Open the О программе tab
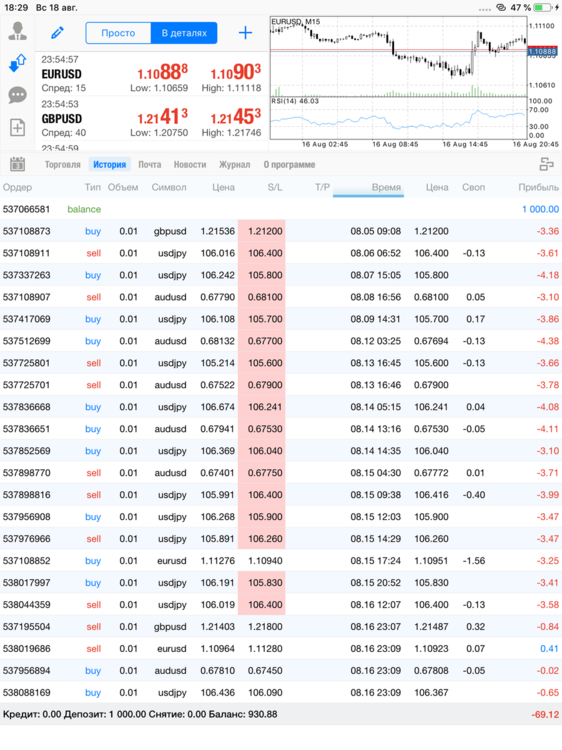Screen dimensions: 562x750 289,165
